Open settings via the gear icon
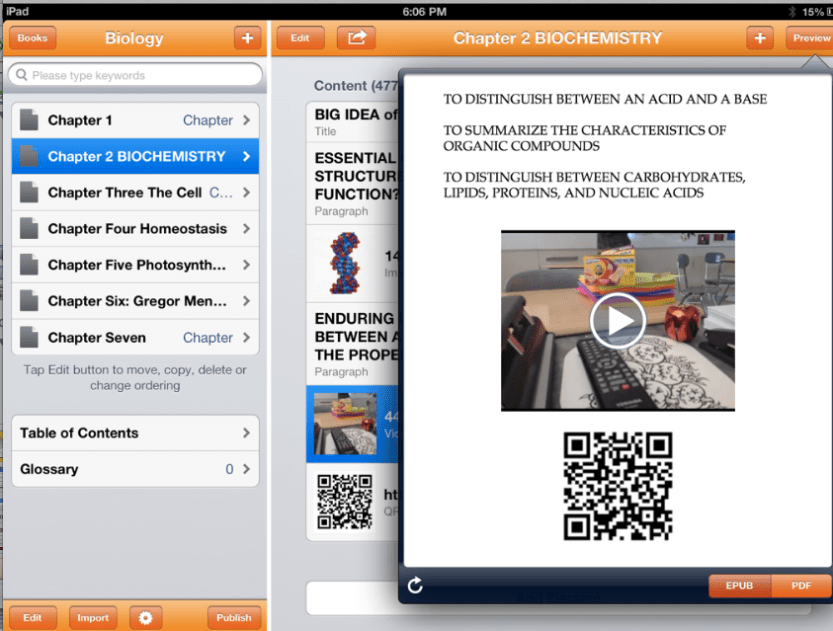Viewport: 833px width, 631px height. coord(145,617)
